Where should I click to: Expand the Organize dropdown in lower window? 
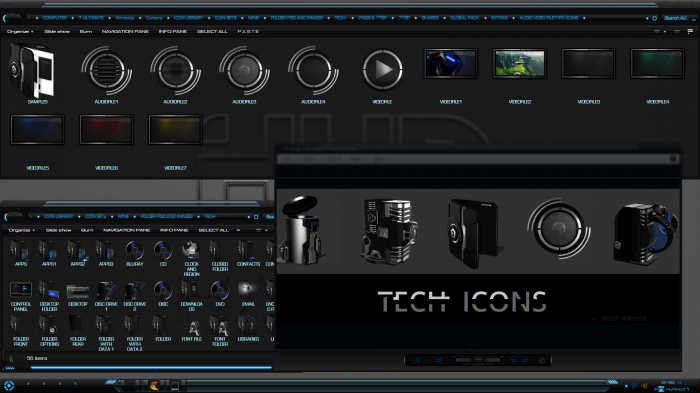click(21, 230)
